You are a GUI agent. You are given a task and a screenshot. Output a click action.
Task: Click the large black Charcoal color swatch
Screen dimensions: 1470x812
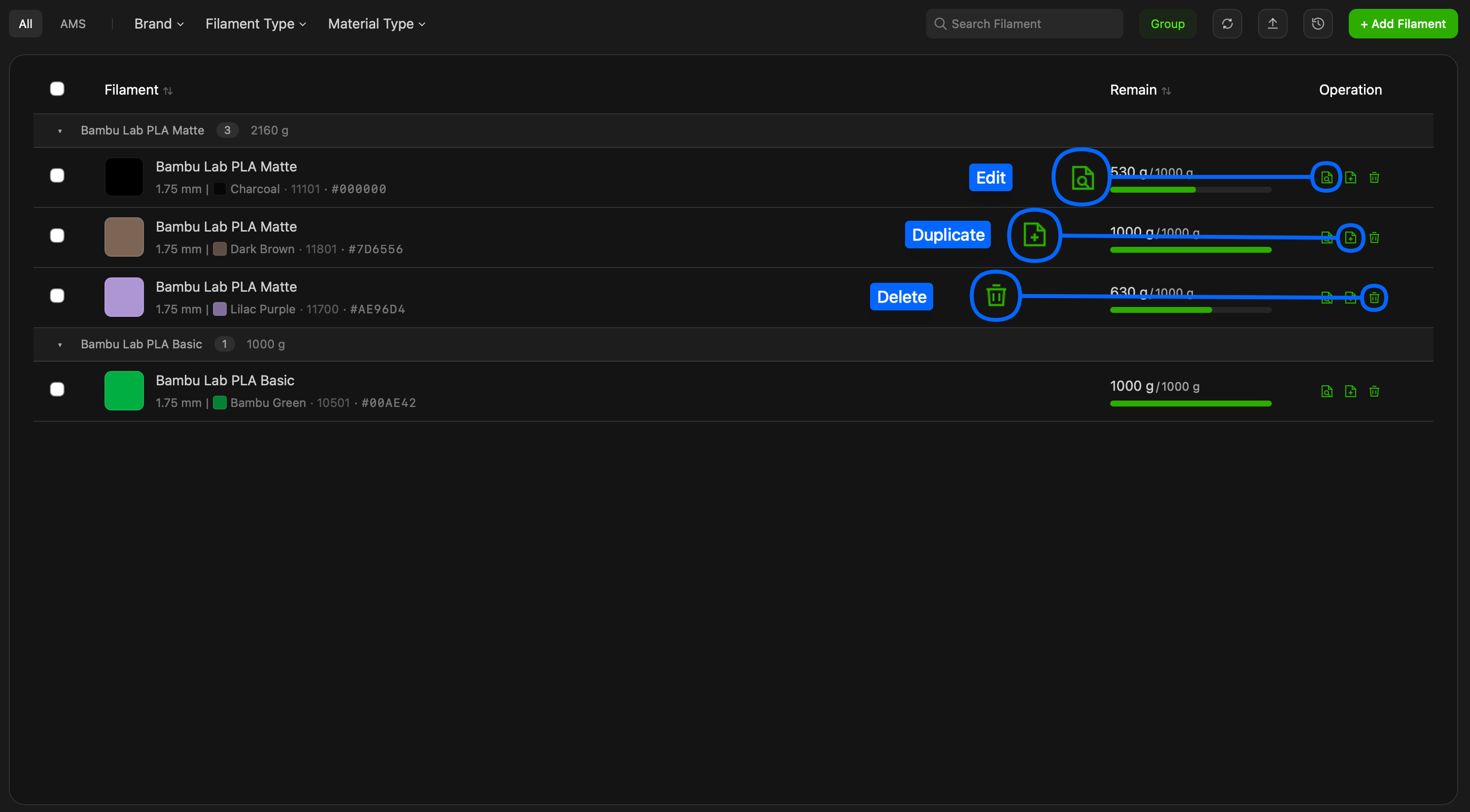[x=124, y=177]
